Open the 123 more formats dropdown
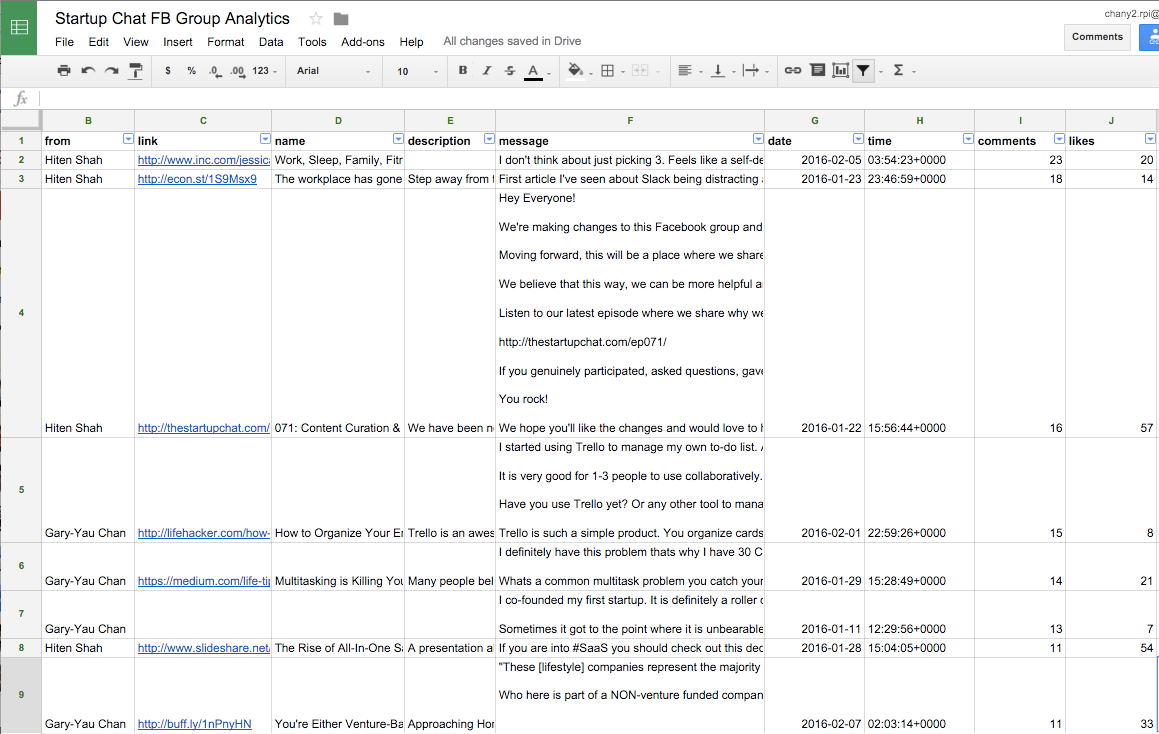Image resolution: width=1159 pixels, height=734 pixels. pyautogui.click(x=264, y=71)
